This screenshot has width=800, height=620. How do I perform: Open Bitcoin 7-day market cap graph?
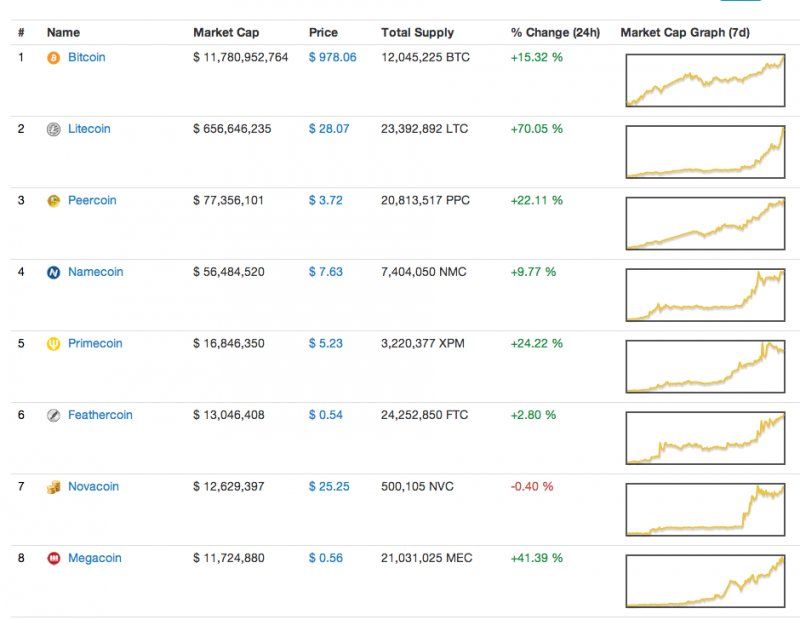pyautogui.click(x=705, y=80)
